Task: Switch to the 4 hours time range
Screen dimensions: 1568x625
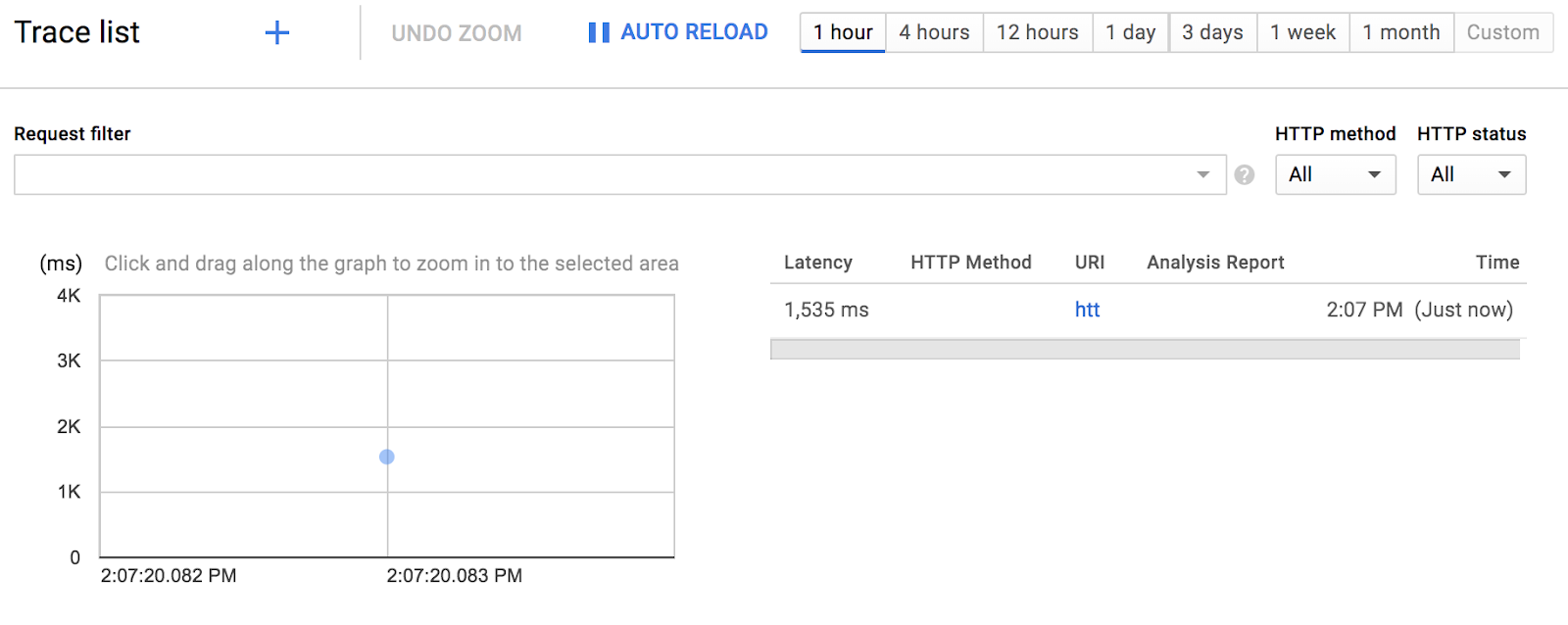Action: [934, 32]
